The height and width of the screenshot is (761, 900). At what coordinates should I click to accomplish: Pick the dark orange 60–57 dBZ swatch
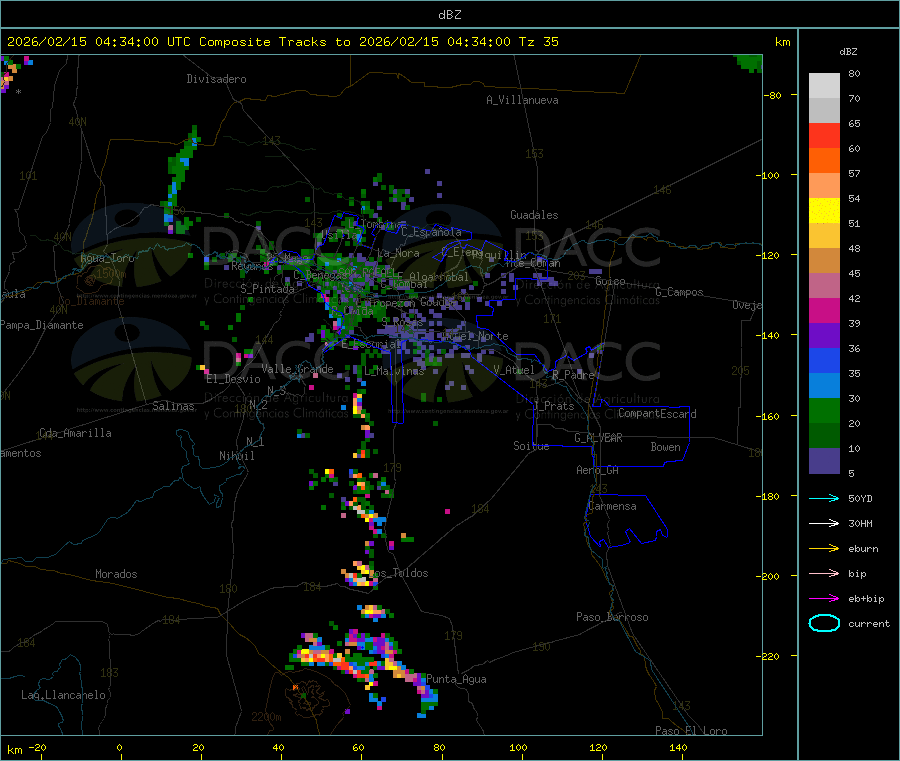pos(824,161)
